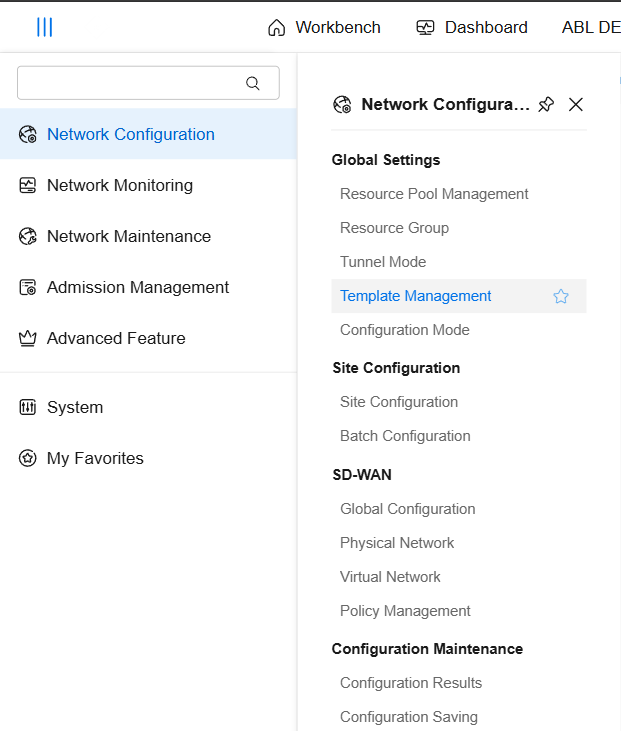Click the Advanced Feature crown icon
Screen dimensions: 621x731
pyautogui.click(x=28, y=338)
